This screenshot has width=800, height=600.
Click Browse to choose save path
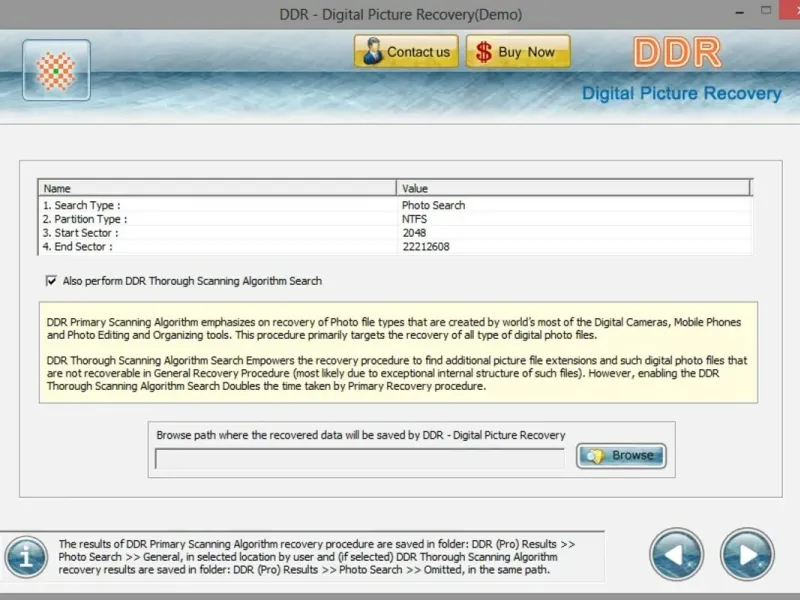pyautogui.click(x=621, y=456)
